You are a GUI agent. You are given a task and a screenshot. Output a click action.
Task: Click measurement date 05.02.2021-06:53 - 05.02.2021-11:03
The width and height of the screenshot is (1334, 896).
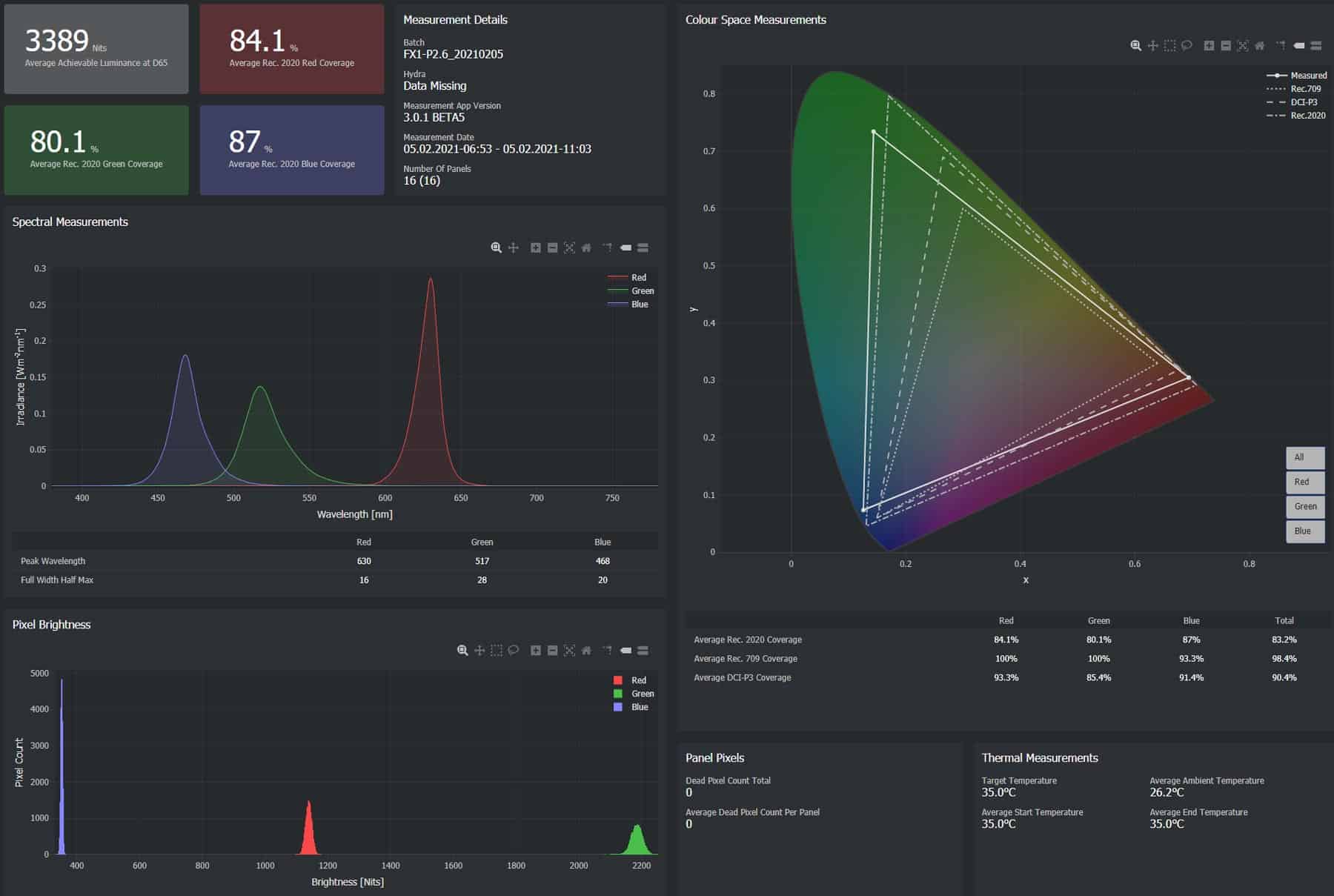[497, 149]
